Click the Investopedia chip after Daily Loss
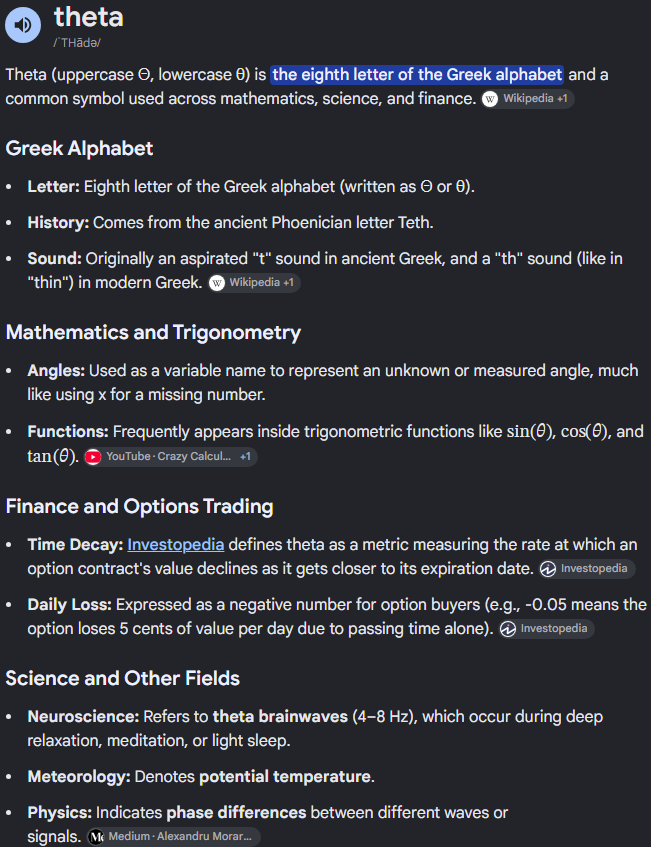The image size is (651, 847). coord(547,629)
